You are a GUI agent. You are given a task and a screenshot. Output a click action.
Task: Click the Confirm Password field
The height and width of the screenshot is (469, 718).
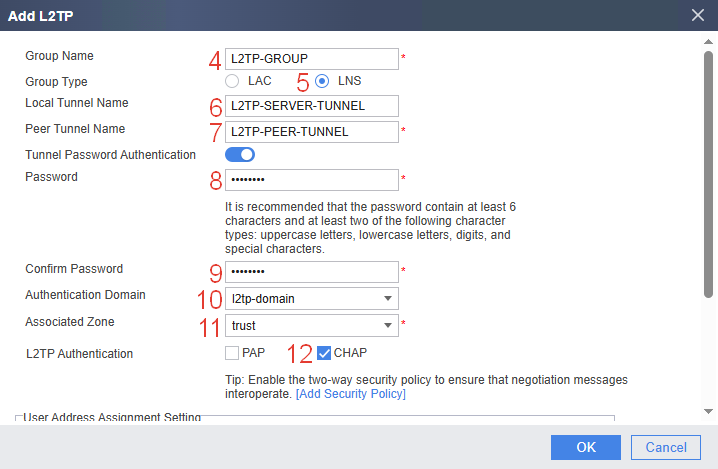pos(312,272)
